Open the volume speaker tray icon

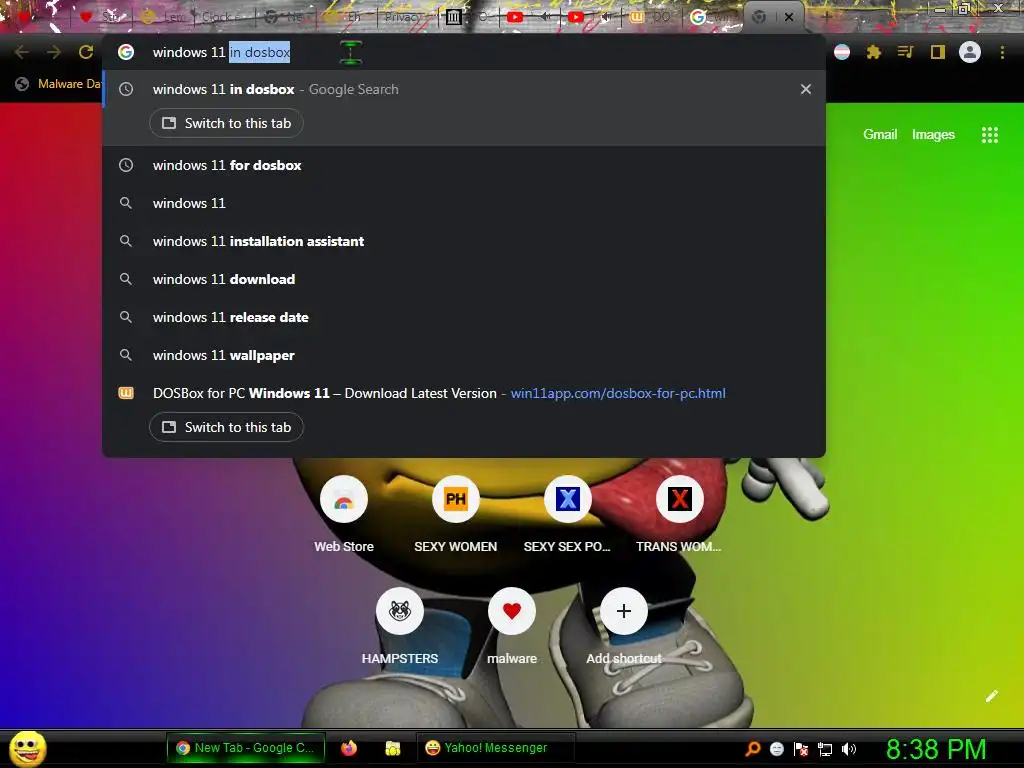click(x=848, y=749)
